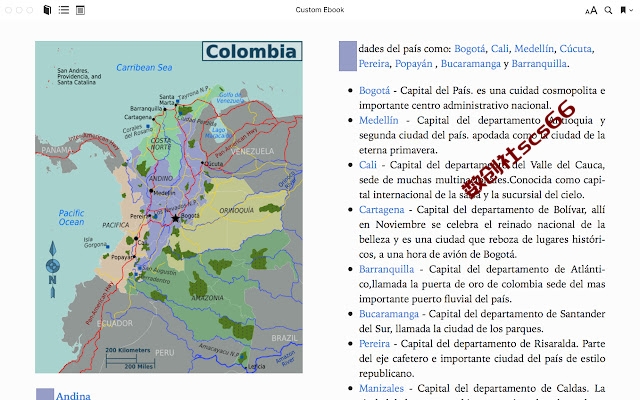Click the Pacific Ocean map label
The image size is (640, 400).
[71, 218]
